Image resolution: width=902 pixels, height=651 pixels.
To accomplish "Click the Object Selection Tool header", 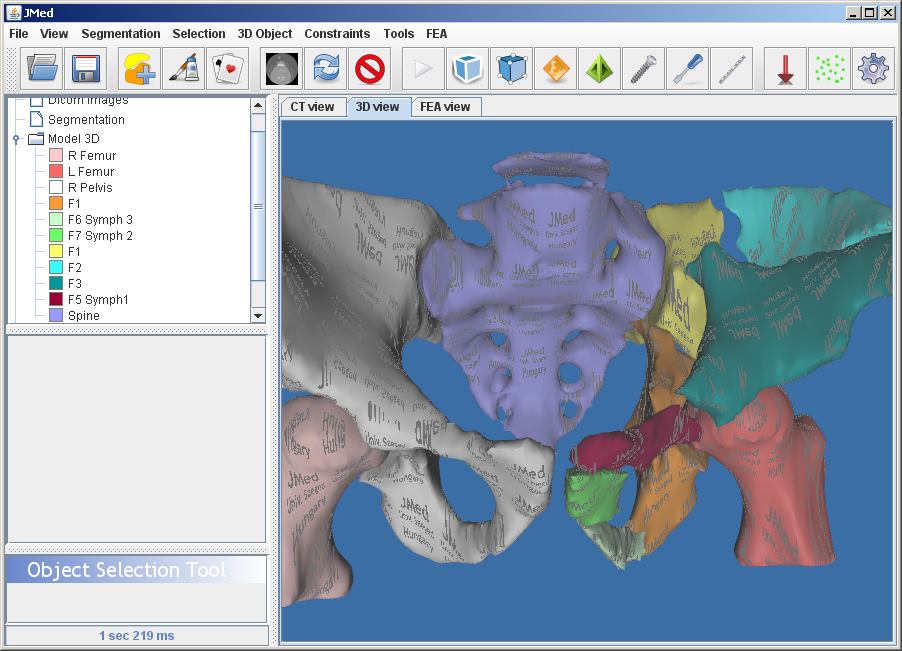I will pyautogui.click(x=136, y=570).
